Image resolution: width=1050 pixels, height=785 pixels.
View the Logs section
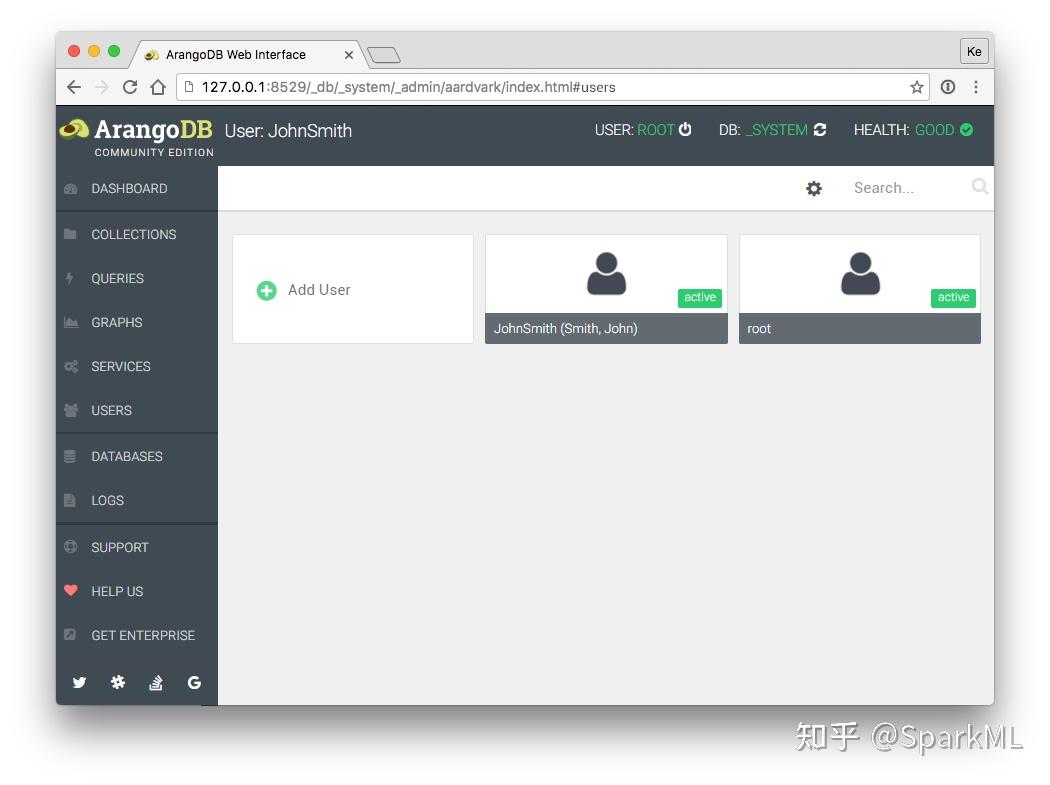(108, 500)
